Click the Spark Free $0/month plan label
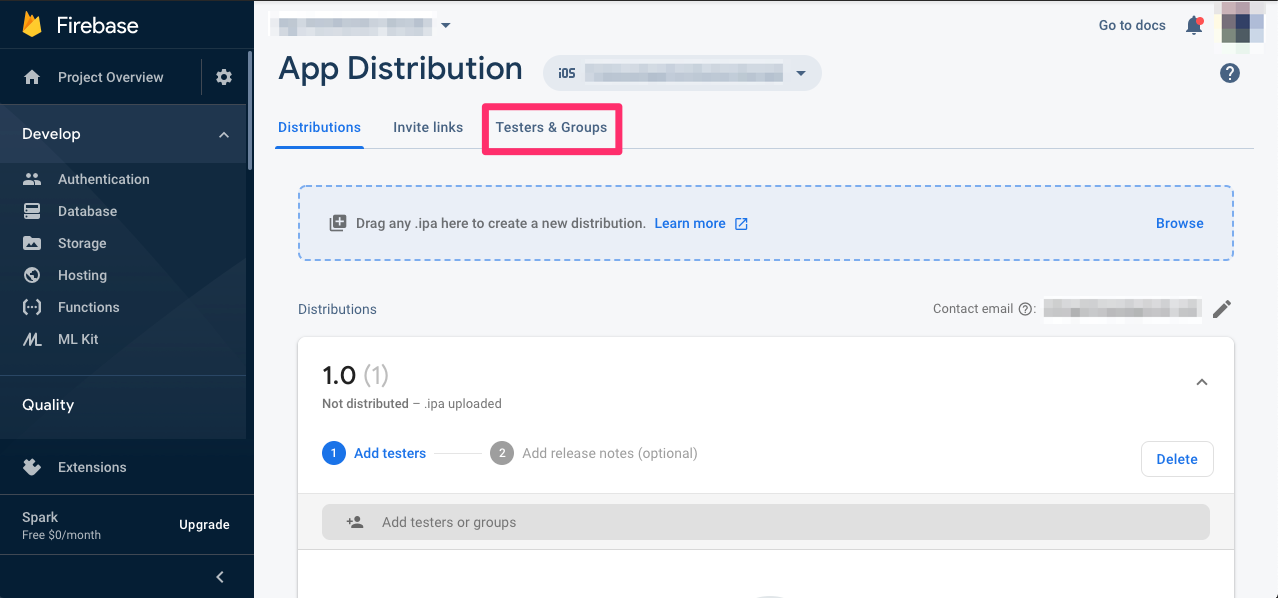The height and width of the screenshot is (598, 1278). coord(61,526)
